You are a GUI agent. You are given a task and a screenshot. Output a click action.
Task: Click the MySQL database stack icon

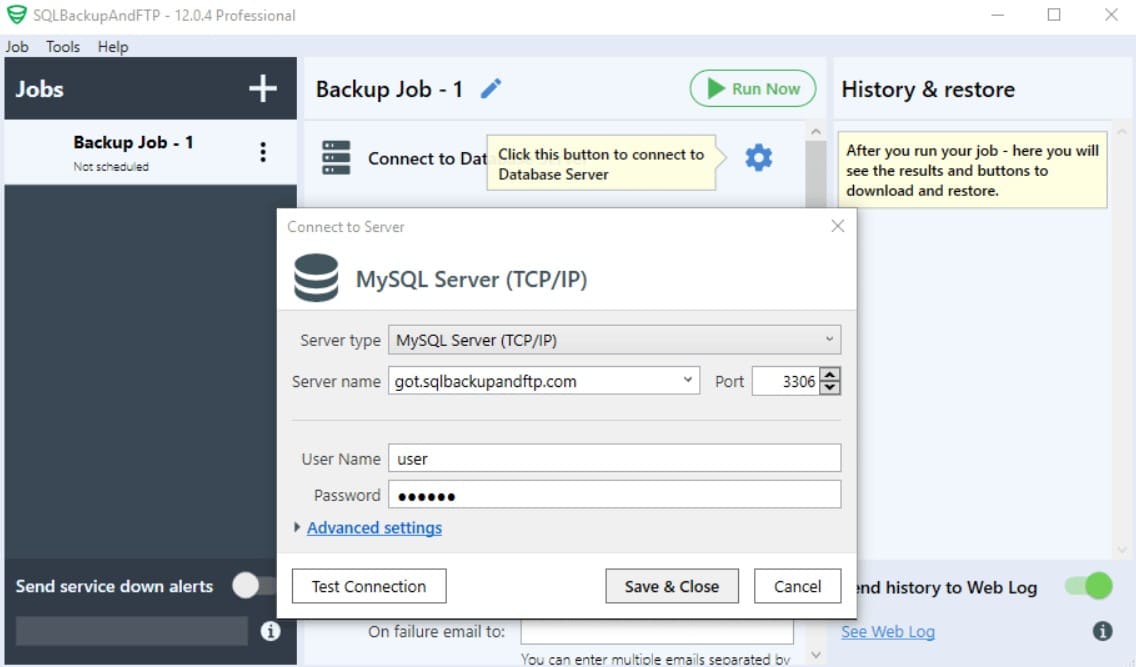[x=316, y=277]
